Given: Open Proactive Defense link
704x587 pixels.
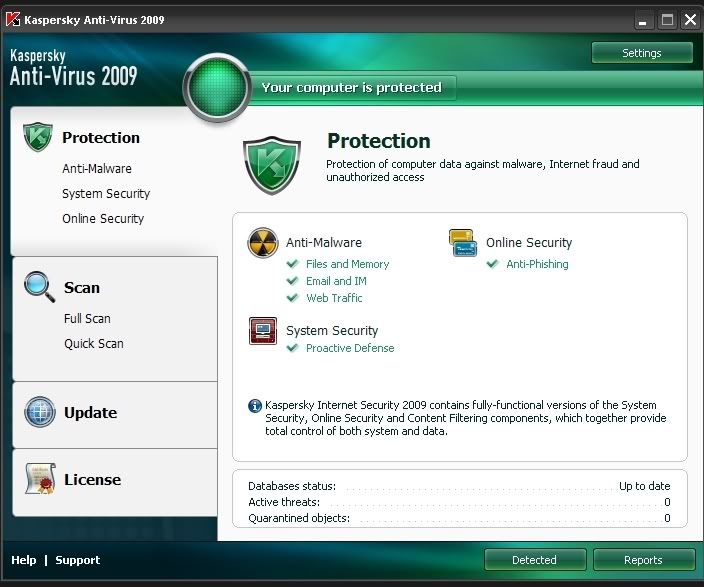Looking at the screenshot, I should click(x=350, y=348).
